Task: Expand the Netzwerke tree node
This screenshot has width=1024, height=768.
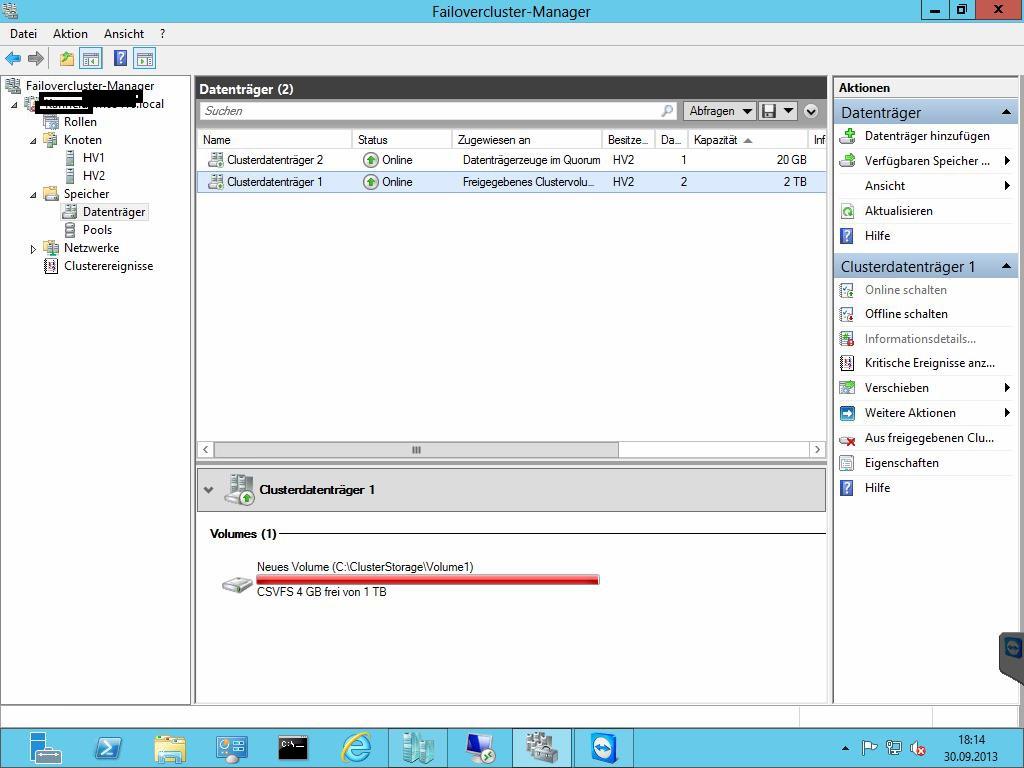Action: coord(33,249)
